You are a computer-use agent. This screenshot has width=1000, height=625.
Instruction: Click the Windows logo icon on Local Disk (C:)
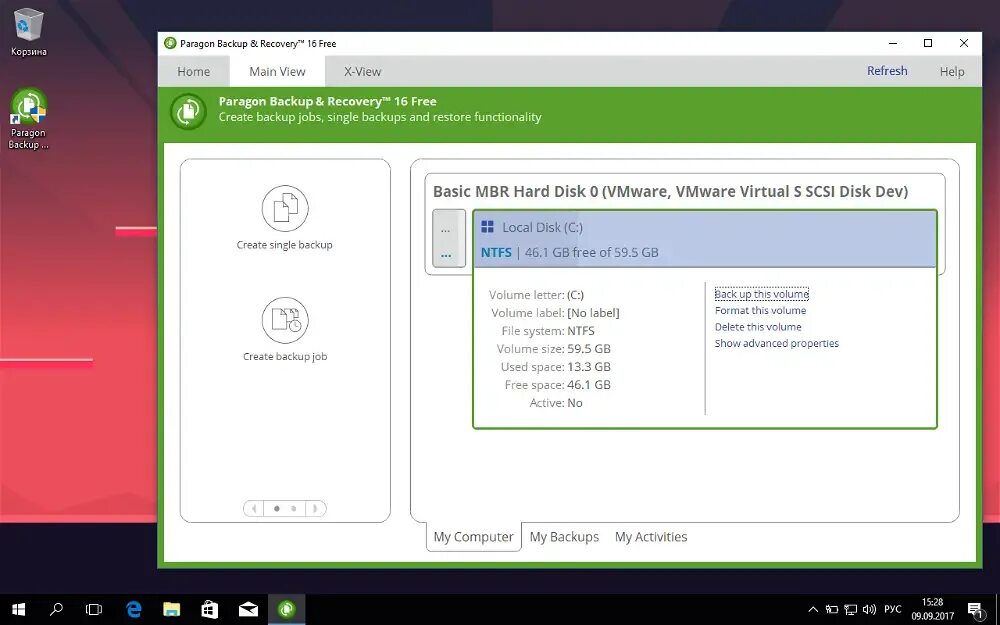(487, 227)
